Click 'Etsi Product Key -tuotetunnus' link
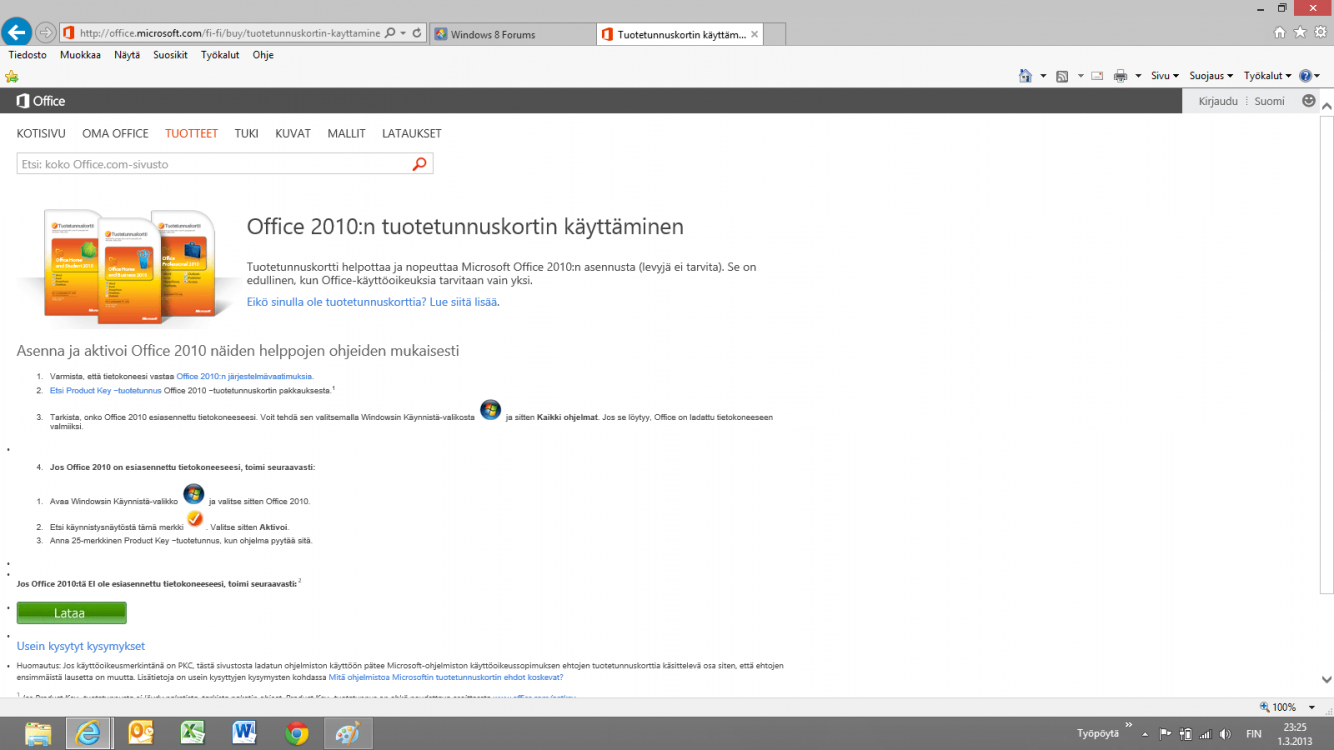This screenshot has height=750, width=1334. (105, 390)
